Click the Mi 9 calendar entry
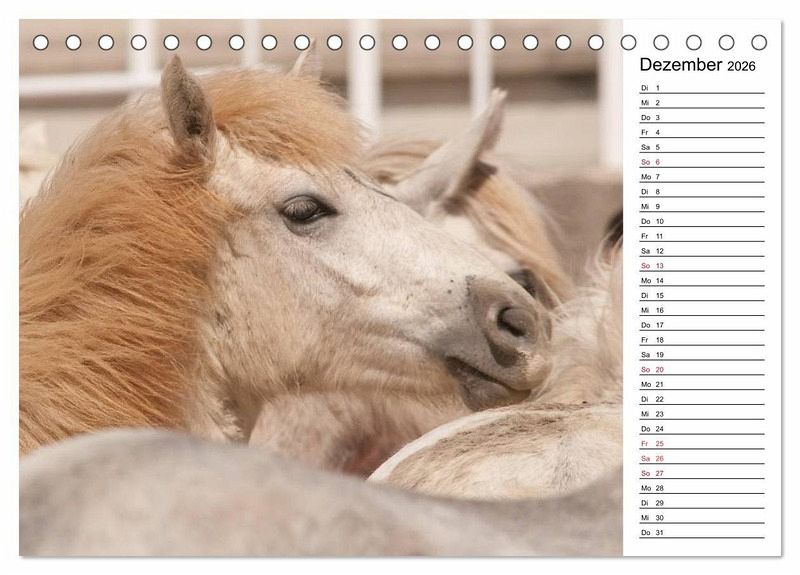Screen dimensions: 800x575 (701, 206)
